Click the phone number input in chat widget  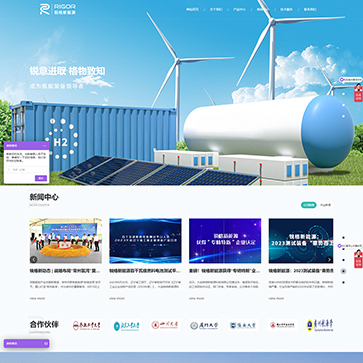[27, 169]
